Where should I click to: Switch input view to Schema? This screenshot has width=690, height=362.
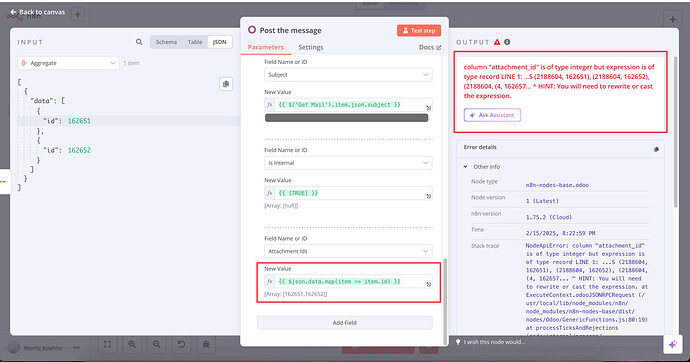[166, 42]
